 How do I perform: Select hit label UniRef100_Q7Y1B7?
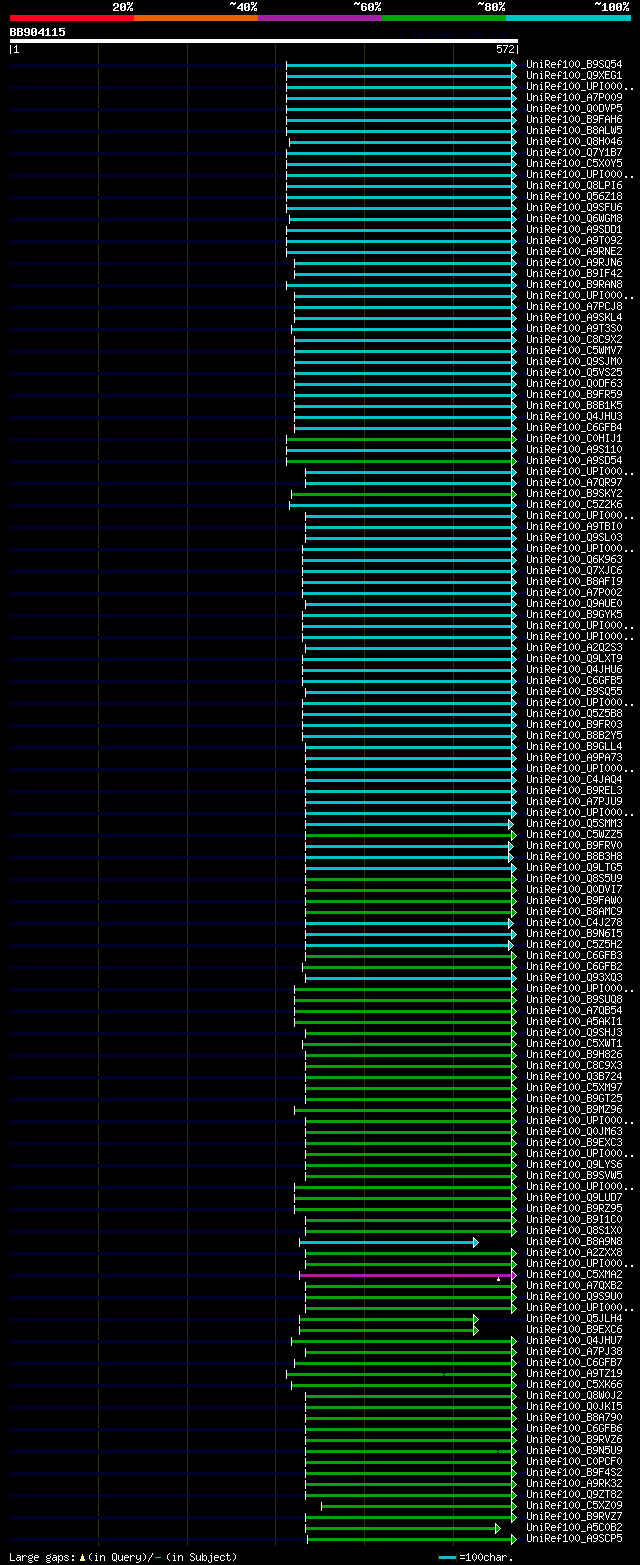[574, 152]
